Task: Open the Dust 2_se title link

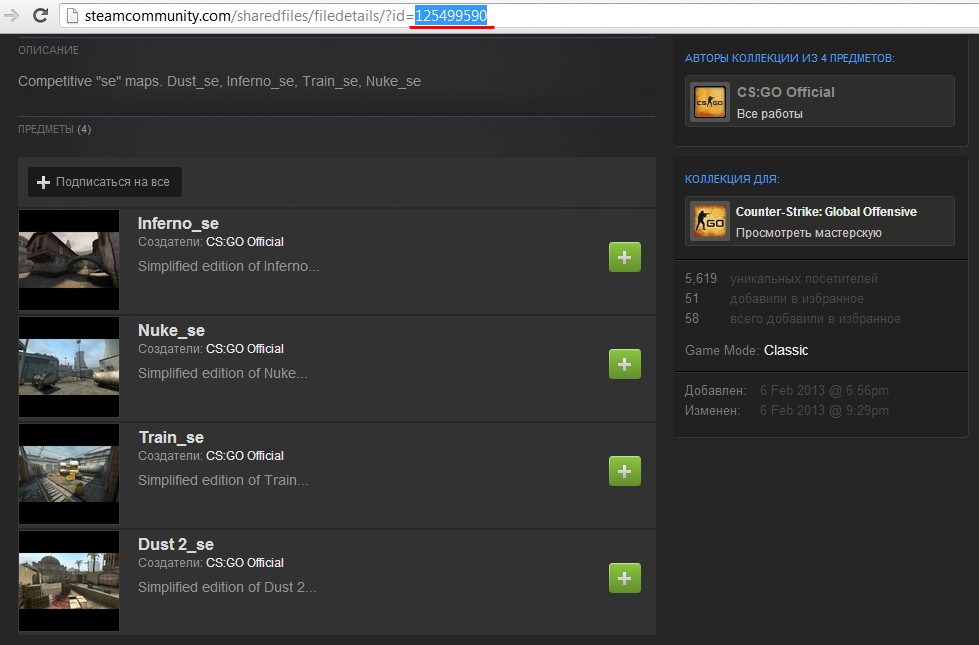Action: click(175, 544)
